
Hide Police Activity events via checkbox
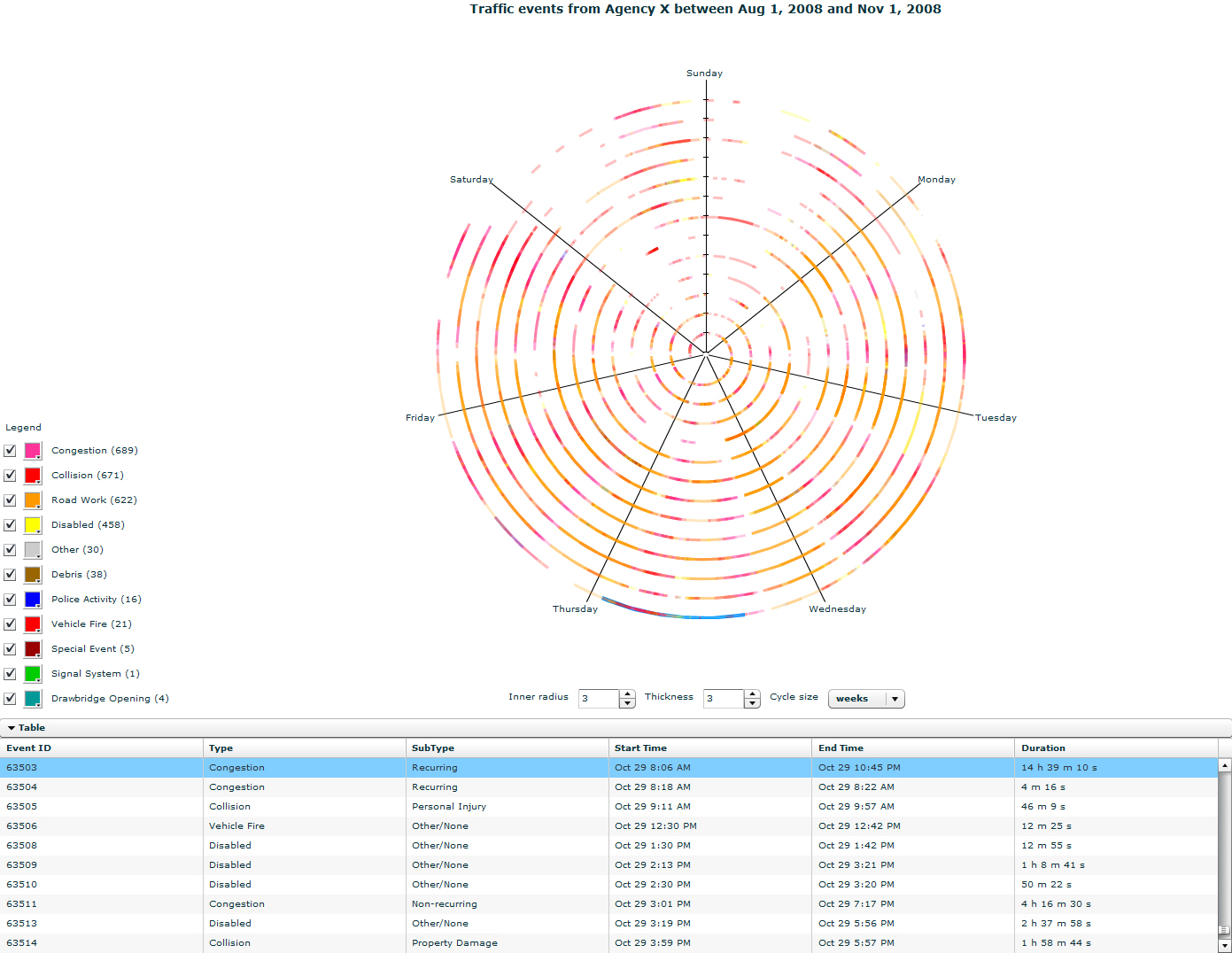[x=10, y=600]
